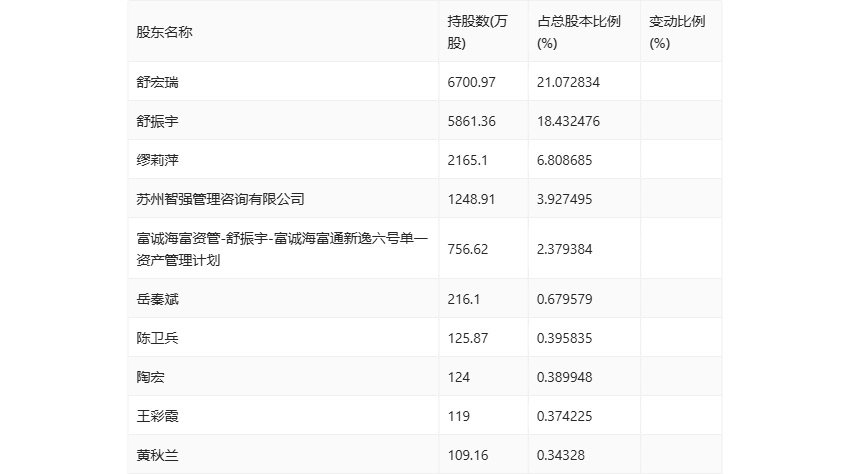
Task: Select percentage 6.808685
Action: click(564, 160)
